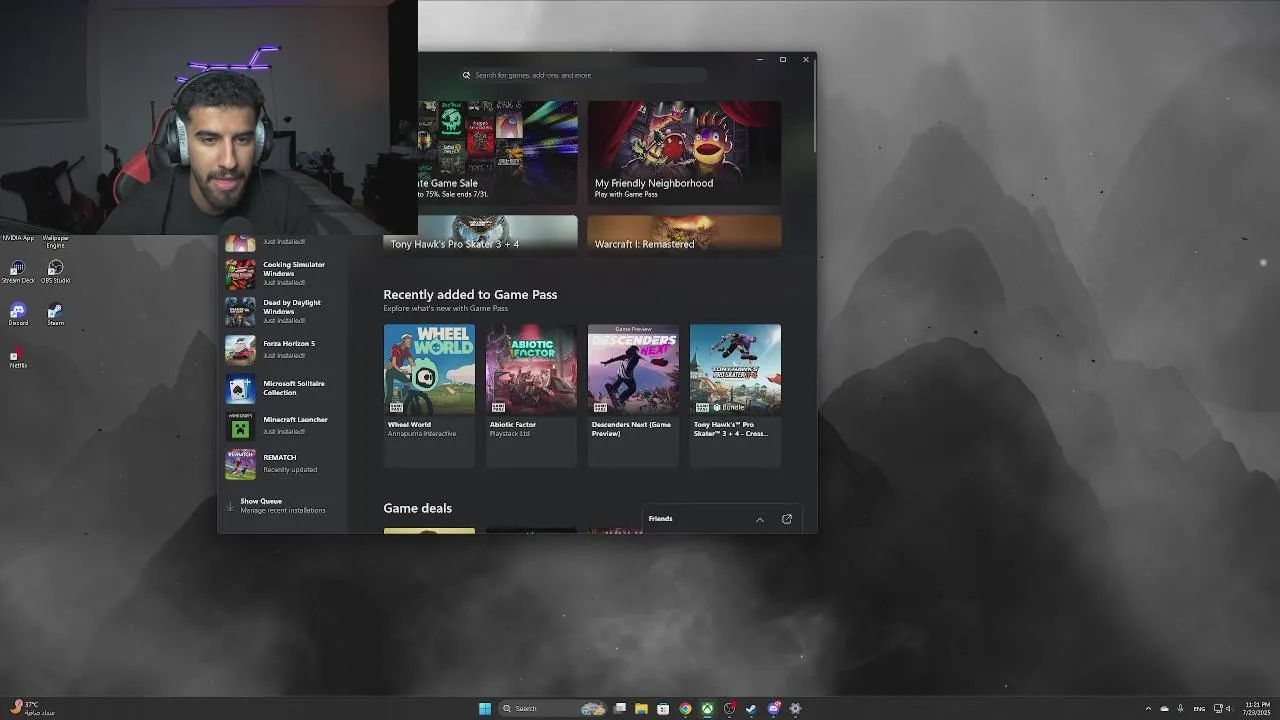The width and height of the screenshot is (1280, 720).
Task: Click the Game deals heading
Action: (x=417, y=508)
